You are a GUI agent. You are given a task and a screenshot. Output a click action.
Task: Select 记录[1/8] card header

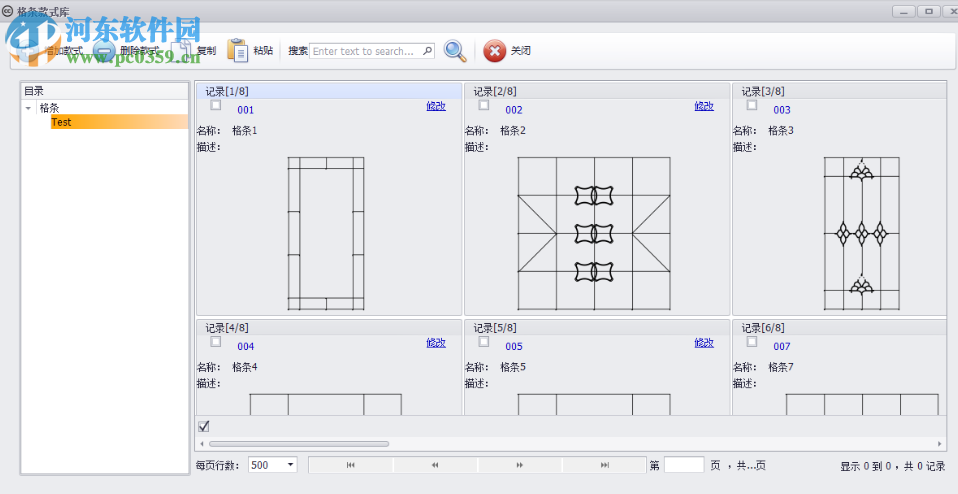pyautogui.click(x=329, y=92)
